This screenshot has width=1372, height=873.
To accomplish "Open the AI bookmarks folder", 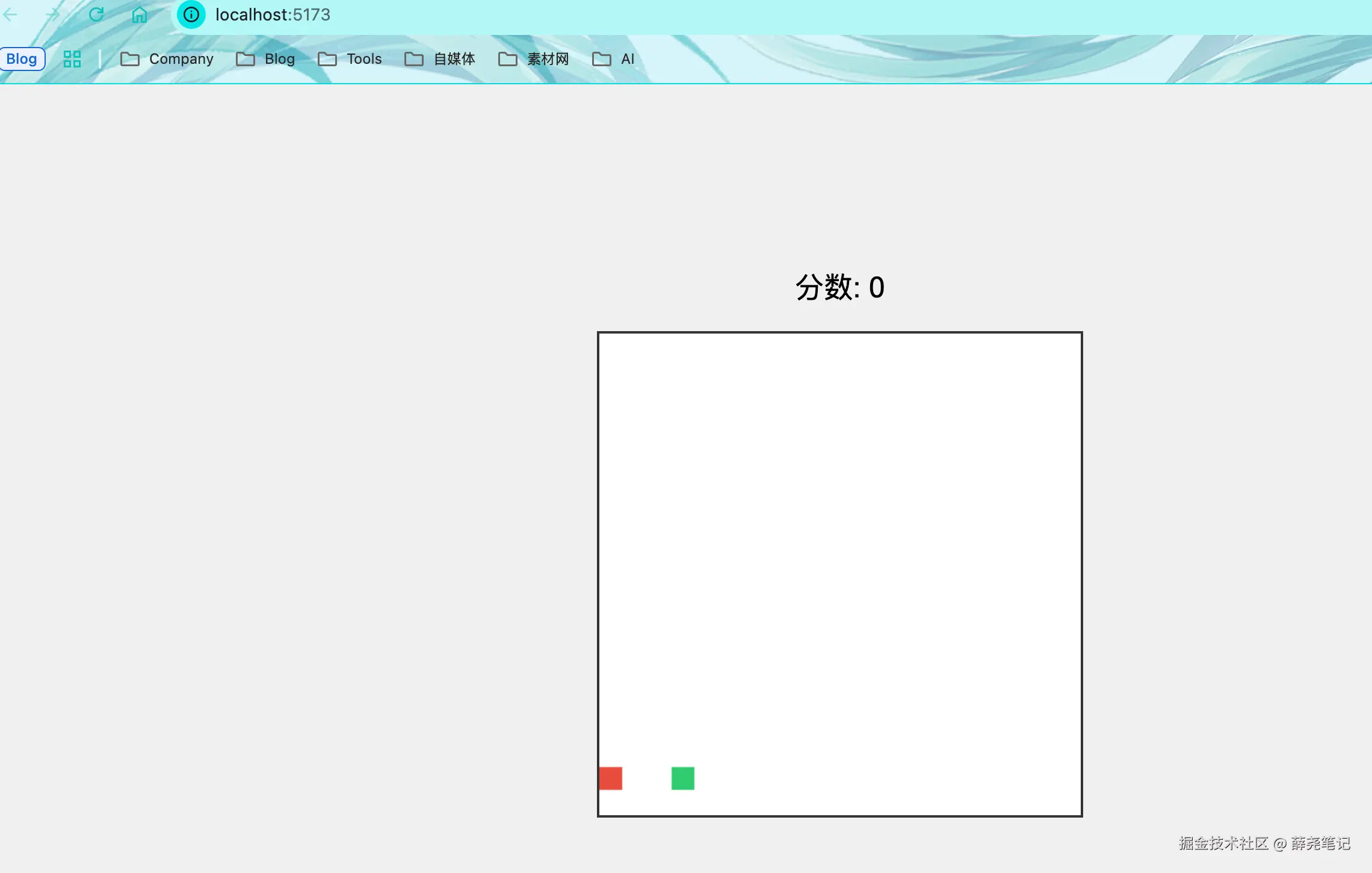I will click(627, 59).
